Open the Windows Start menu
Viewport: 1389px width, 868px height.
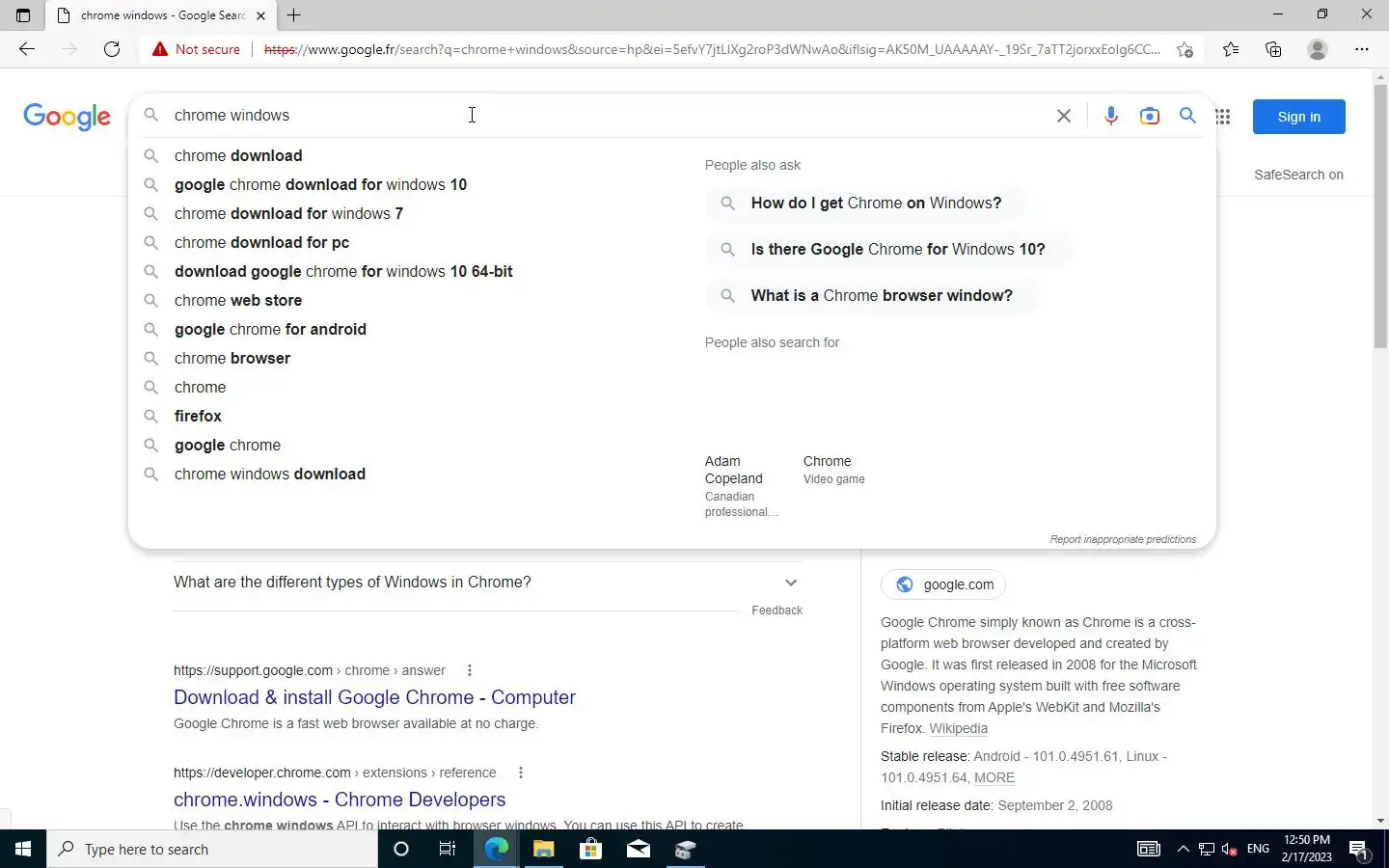pos(23,849)
